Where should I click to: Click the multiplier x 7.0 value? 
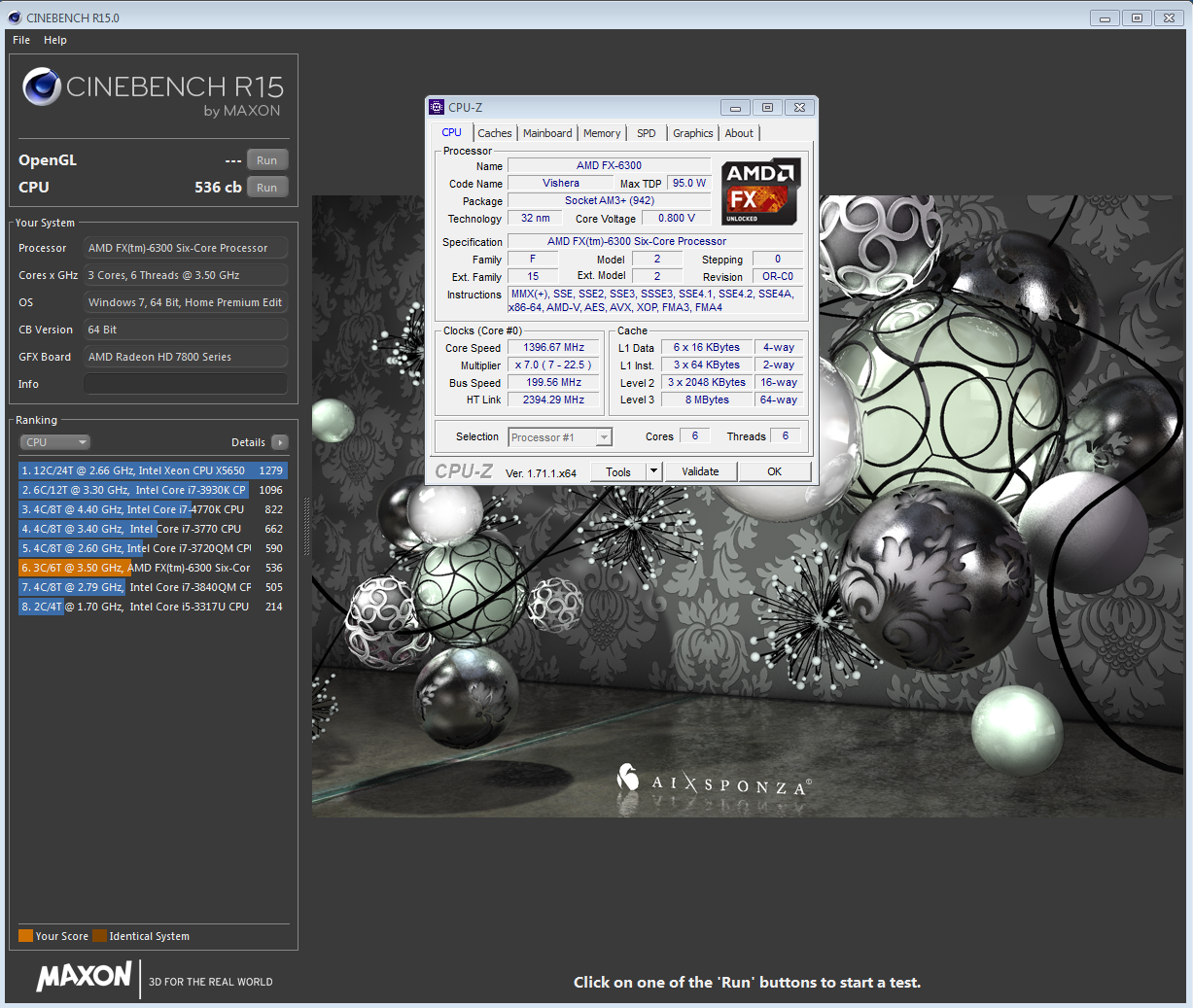tap(554, 365)
